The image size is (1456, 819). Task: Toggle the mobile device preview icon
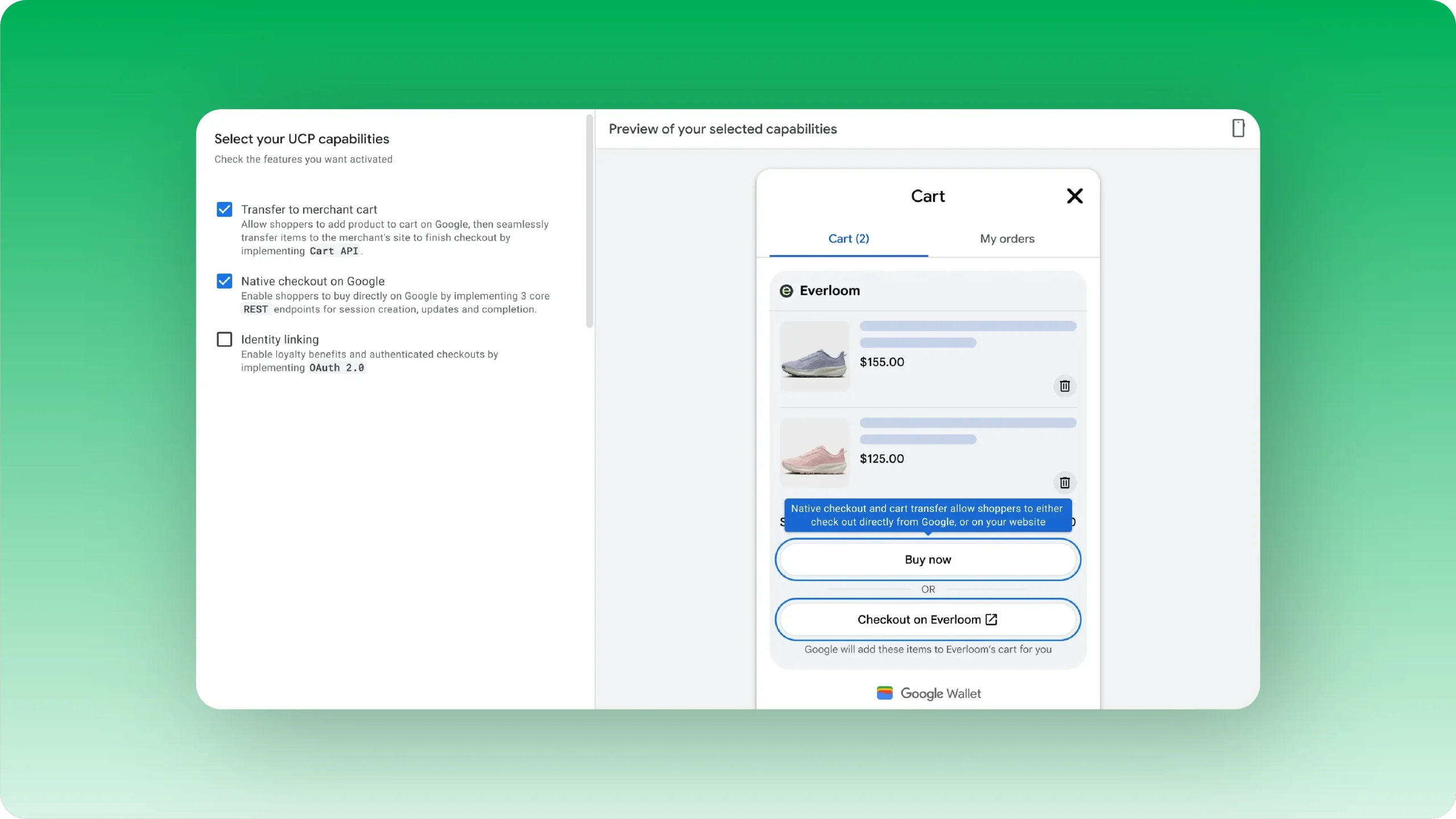coord(1238,128)
